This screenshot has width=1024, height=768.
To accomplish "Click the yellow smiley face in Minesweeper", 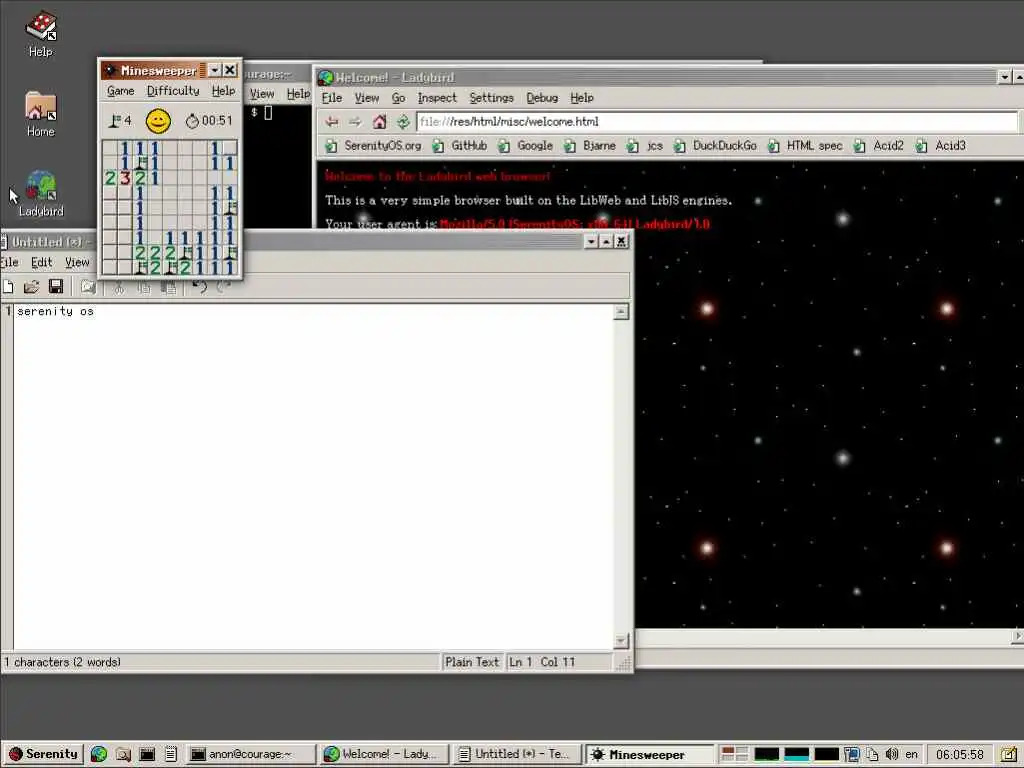I will tap(158, 121).
